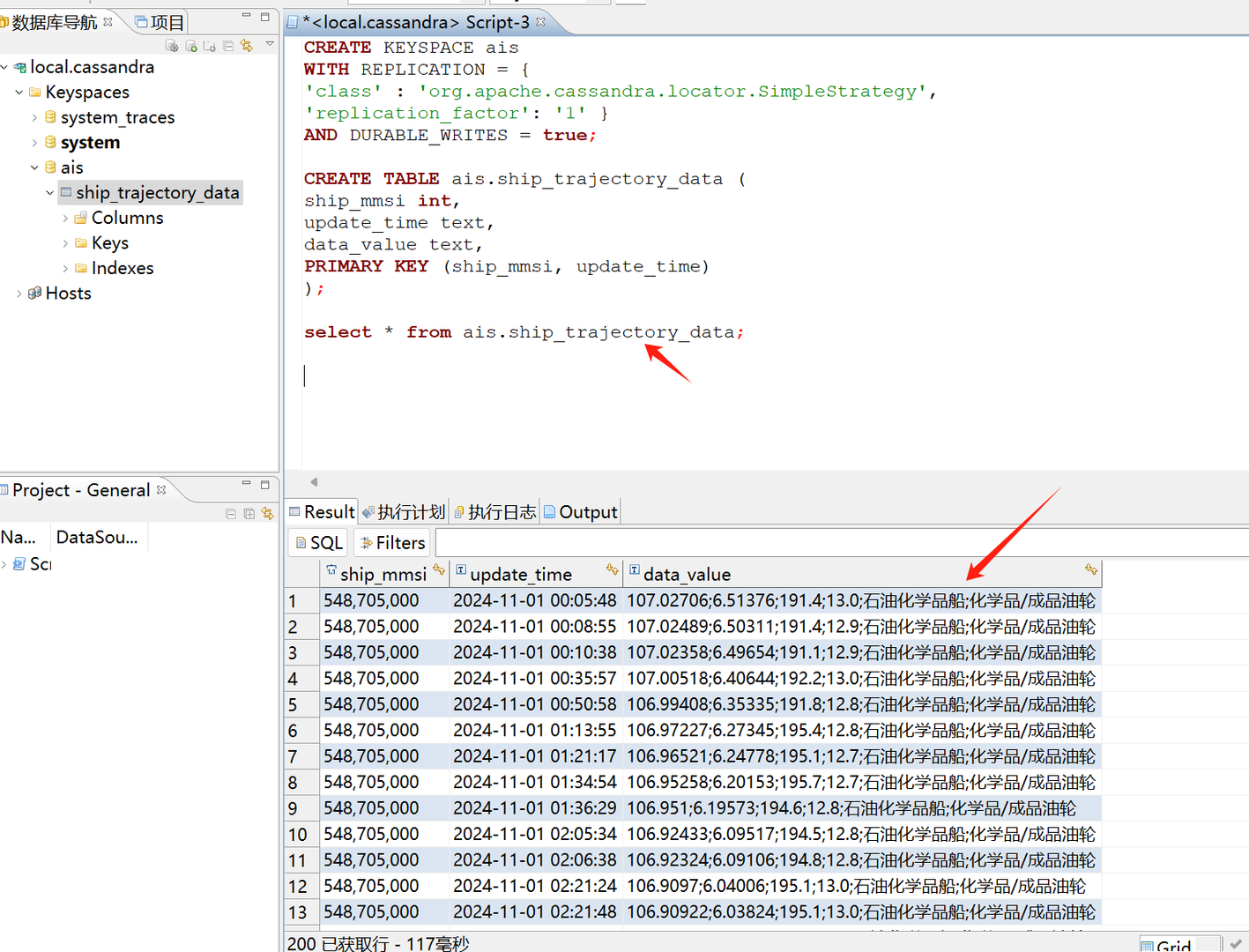Select result row number 9
Screen dimensions: 1249x952
pyautogui.click(x=301, y=808)
